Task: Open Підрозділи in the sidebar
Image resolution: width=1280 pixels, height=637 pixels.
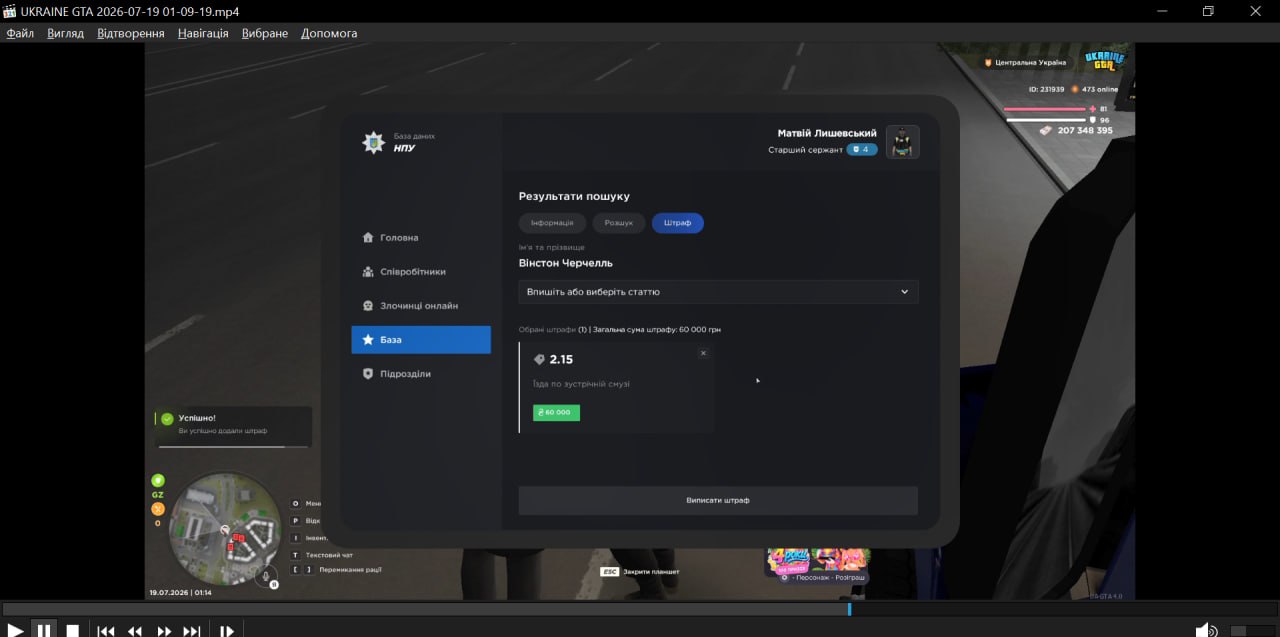Action: 421,374
